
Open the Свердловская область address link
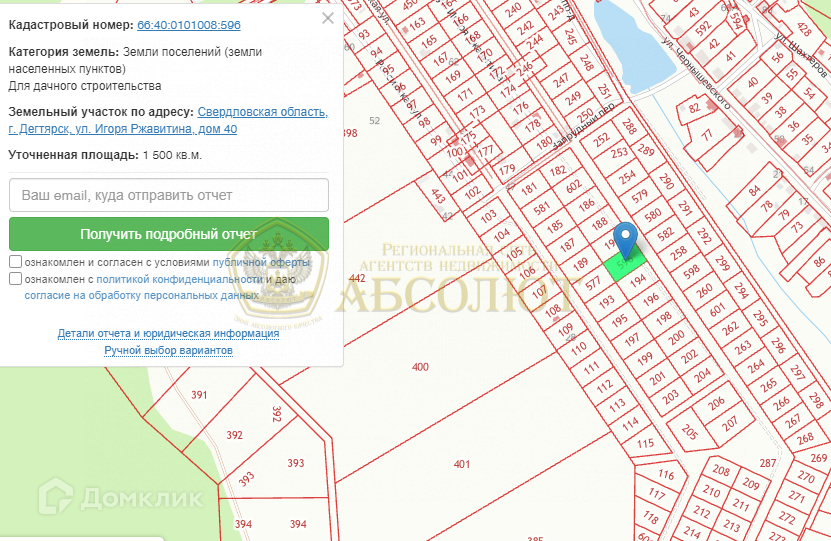[262, 112]
